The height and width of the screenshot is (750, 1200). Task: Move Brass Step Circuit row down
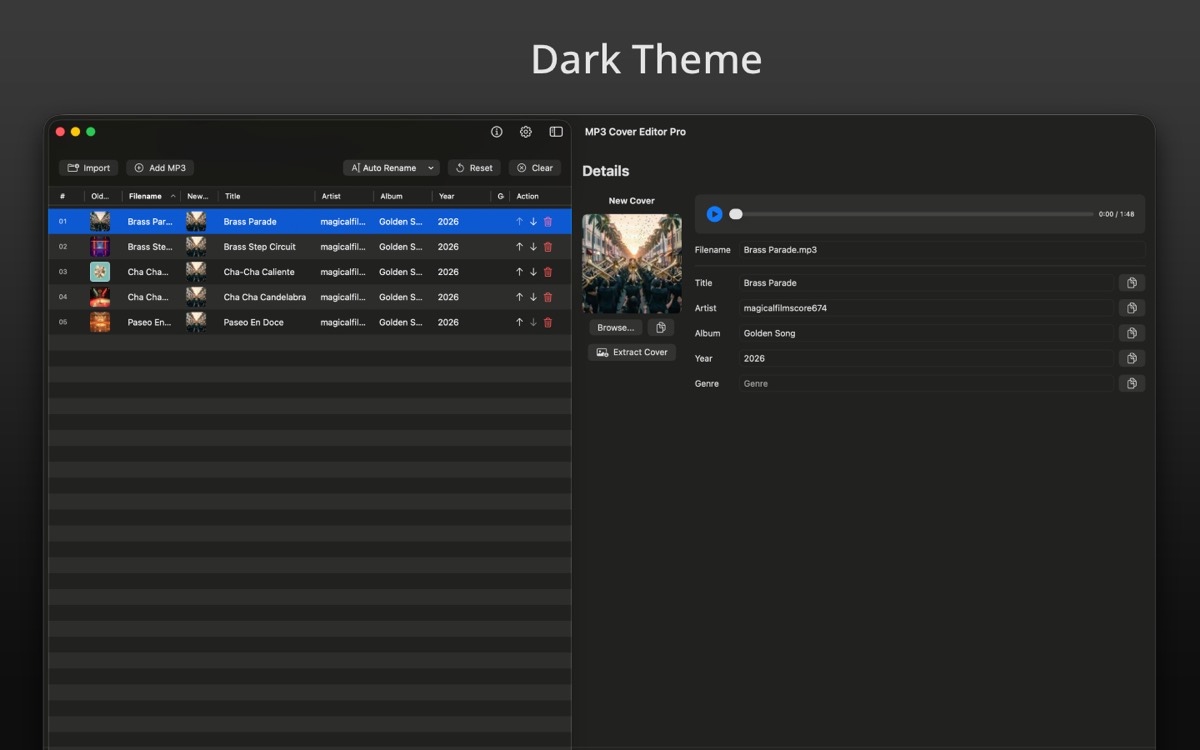[533, 247]
